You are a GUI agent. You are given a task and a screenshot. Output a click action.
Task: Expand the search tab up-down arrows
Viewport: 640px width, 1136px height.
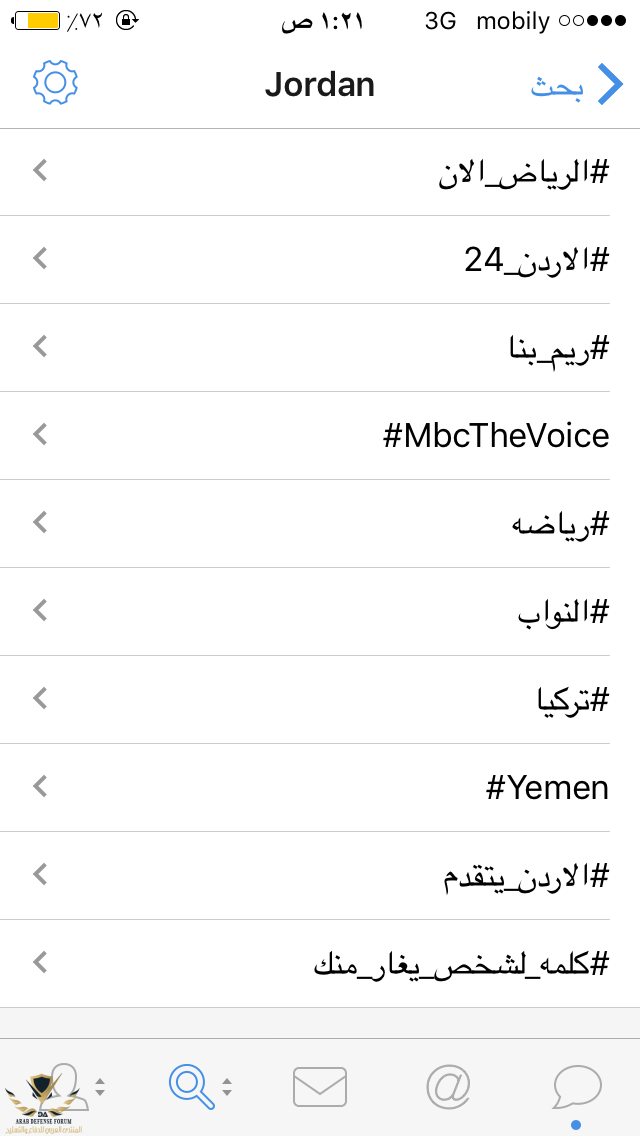click(227, 1087)
